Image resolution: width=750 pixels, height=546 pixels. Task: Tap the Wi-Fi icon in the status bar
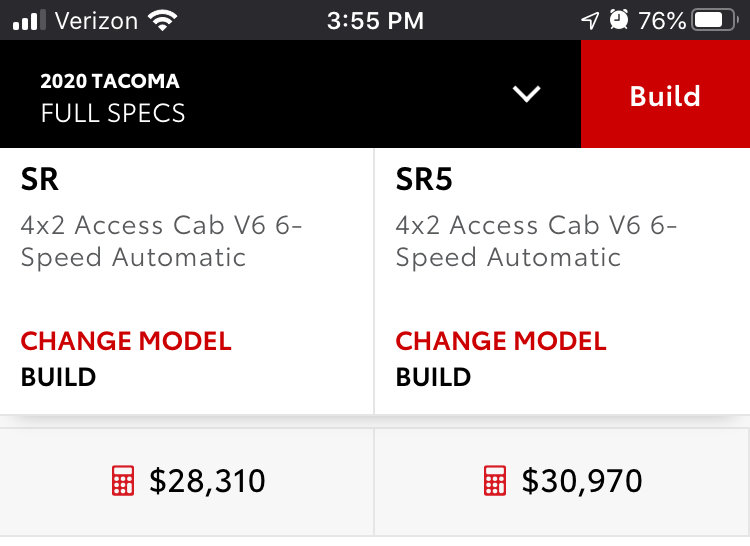[163, 21]
